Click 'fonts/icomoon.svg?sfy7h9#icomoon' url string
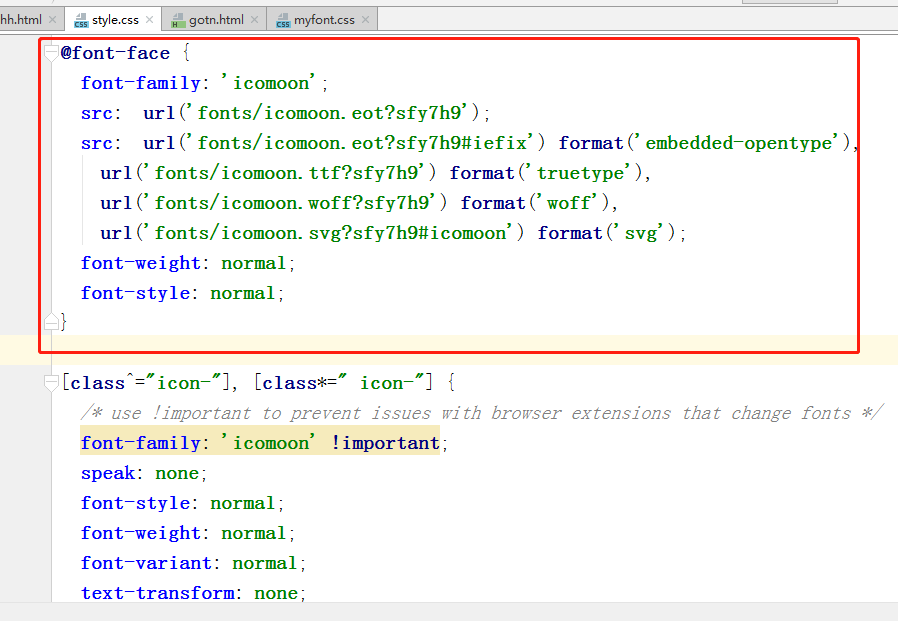 [330, 233]
